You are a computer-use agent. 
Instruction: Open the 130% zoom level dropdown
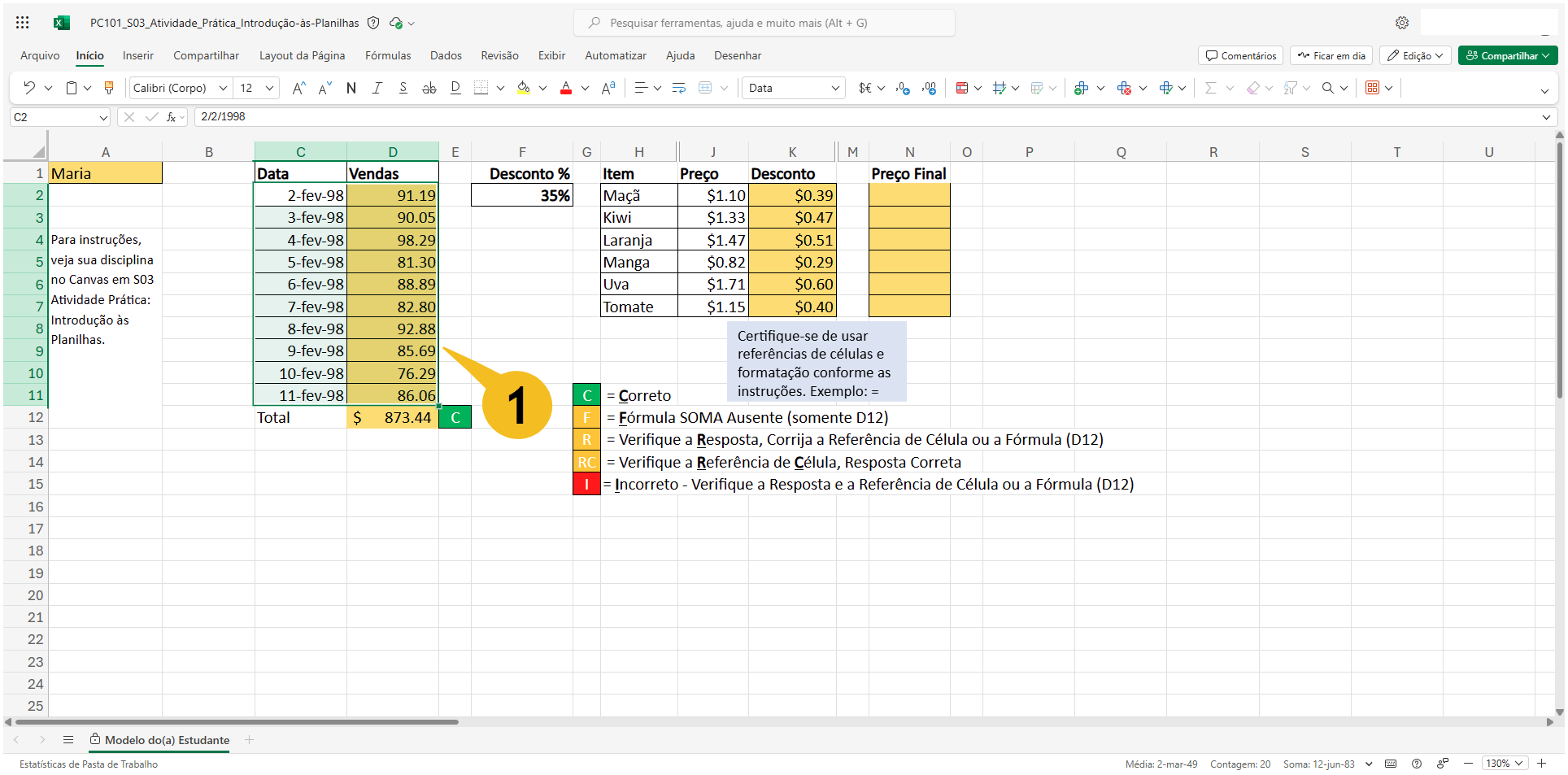click(x=1505, y=764)
